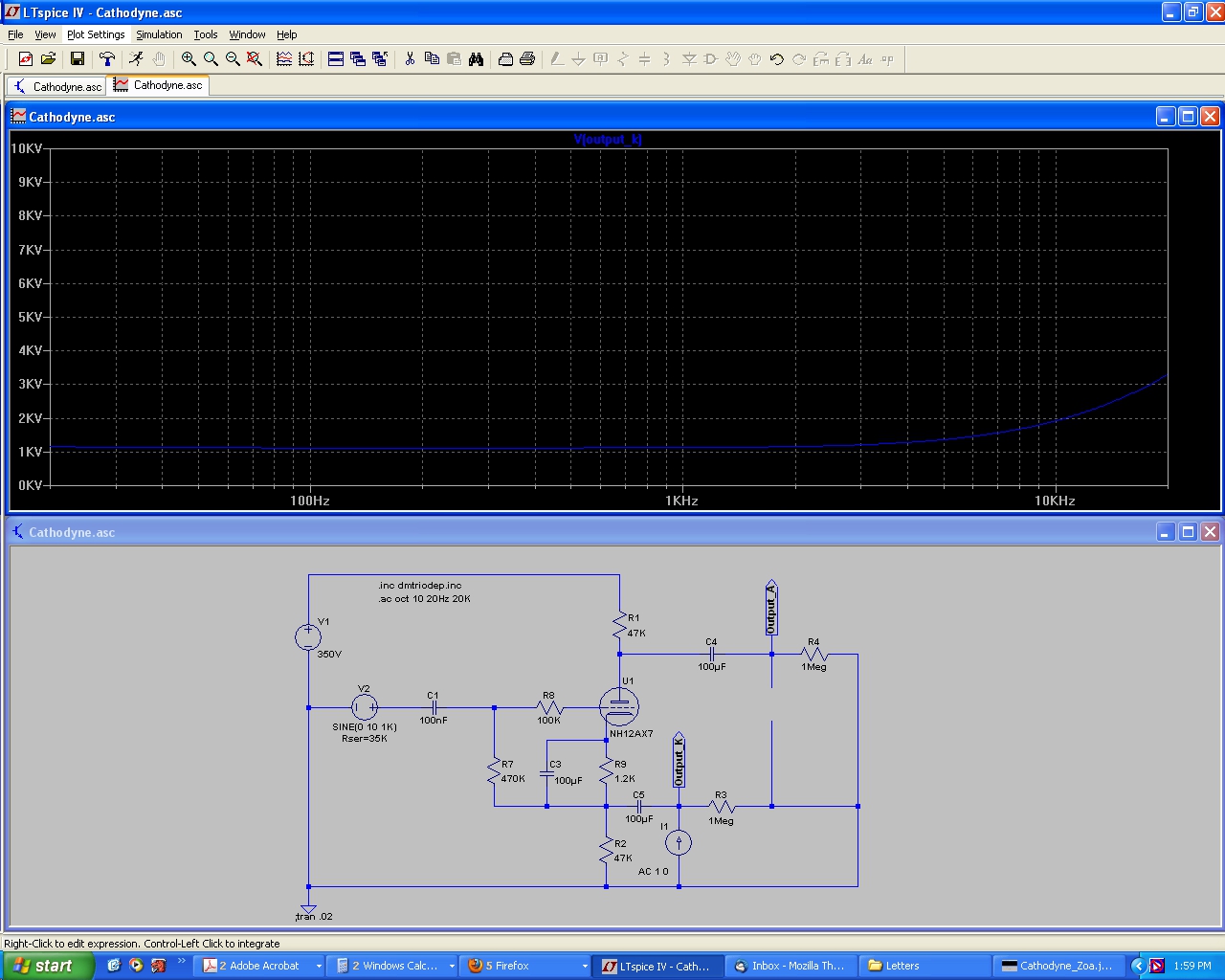Click the Cut scissors toolbar icon

(410, 59)
